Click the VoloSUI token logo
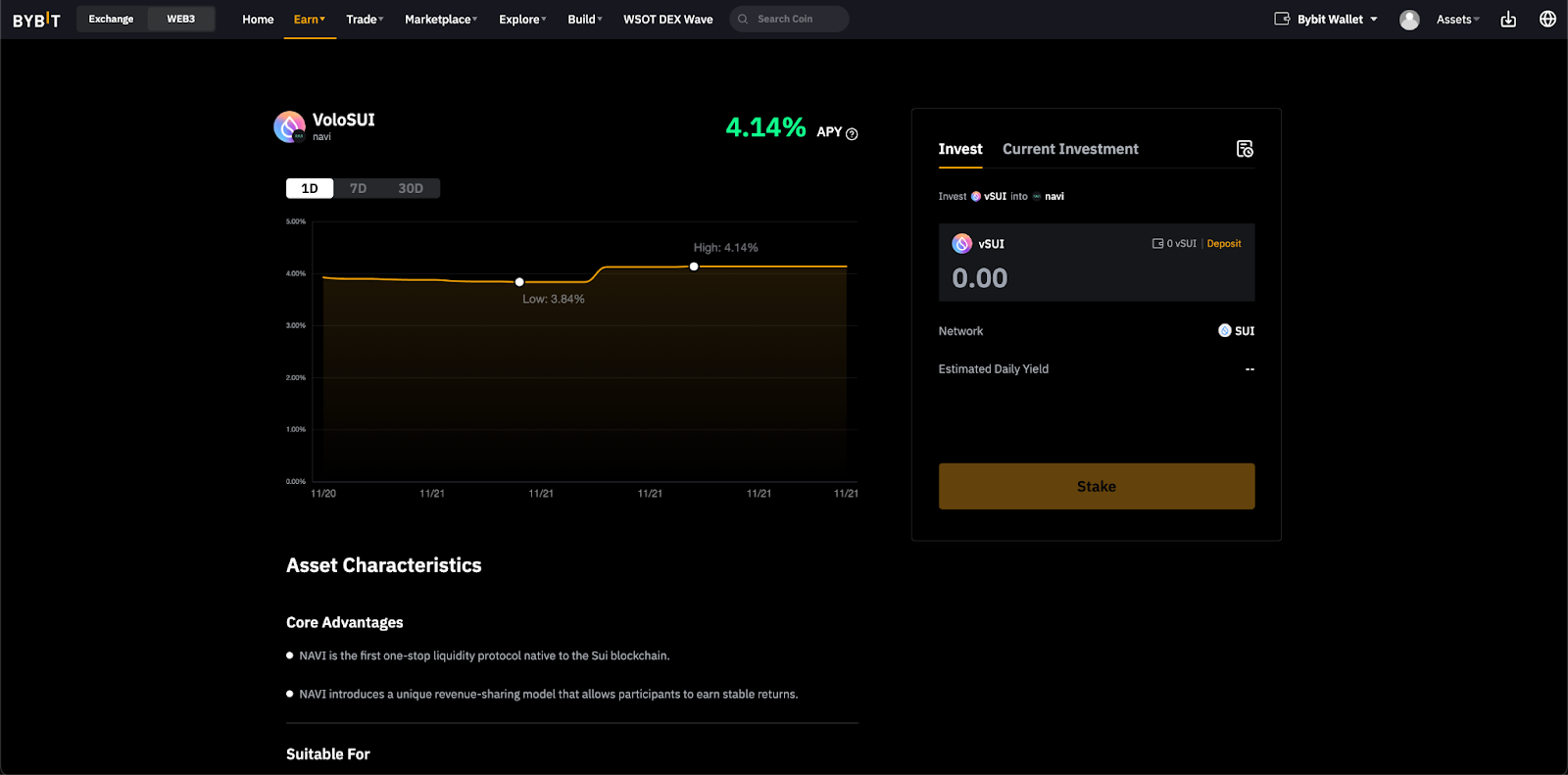Screen dimensions: 1568x775 (289, 126)
